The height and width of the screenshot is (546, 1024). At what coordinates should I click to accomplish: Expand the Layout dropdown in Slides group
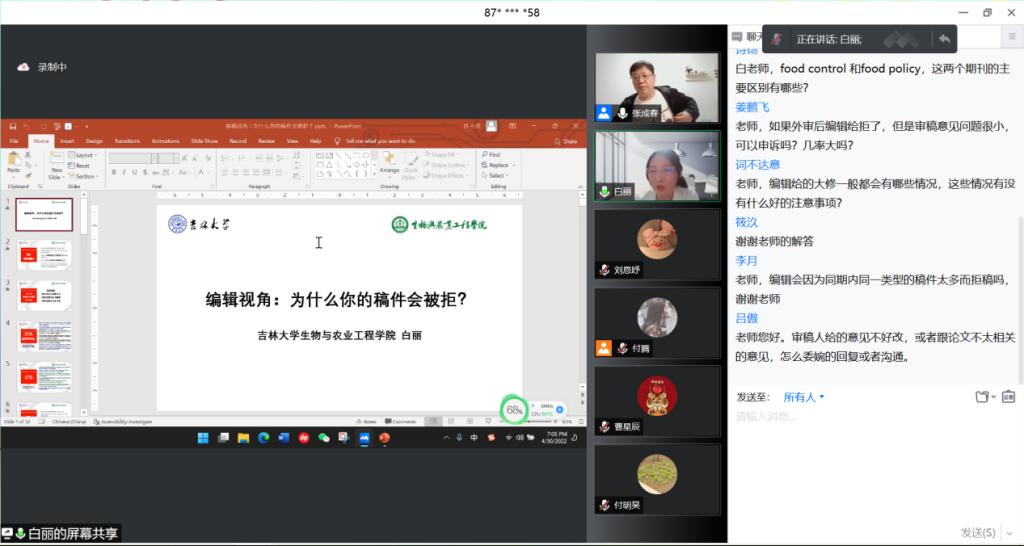[x=85, y=155]
